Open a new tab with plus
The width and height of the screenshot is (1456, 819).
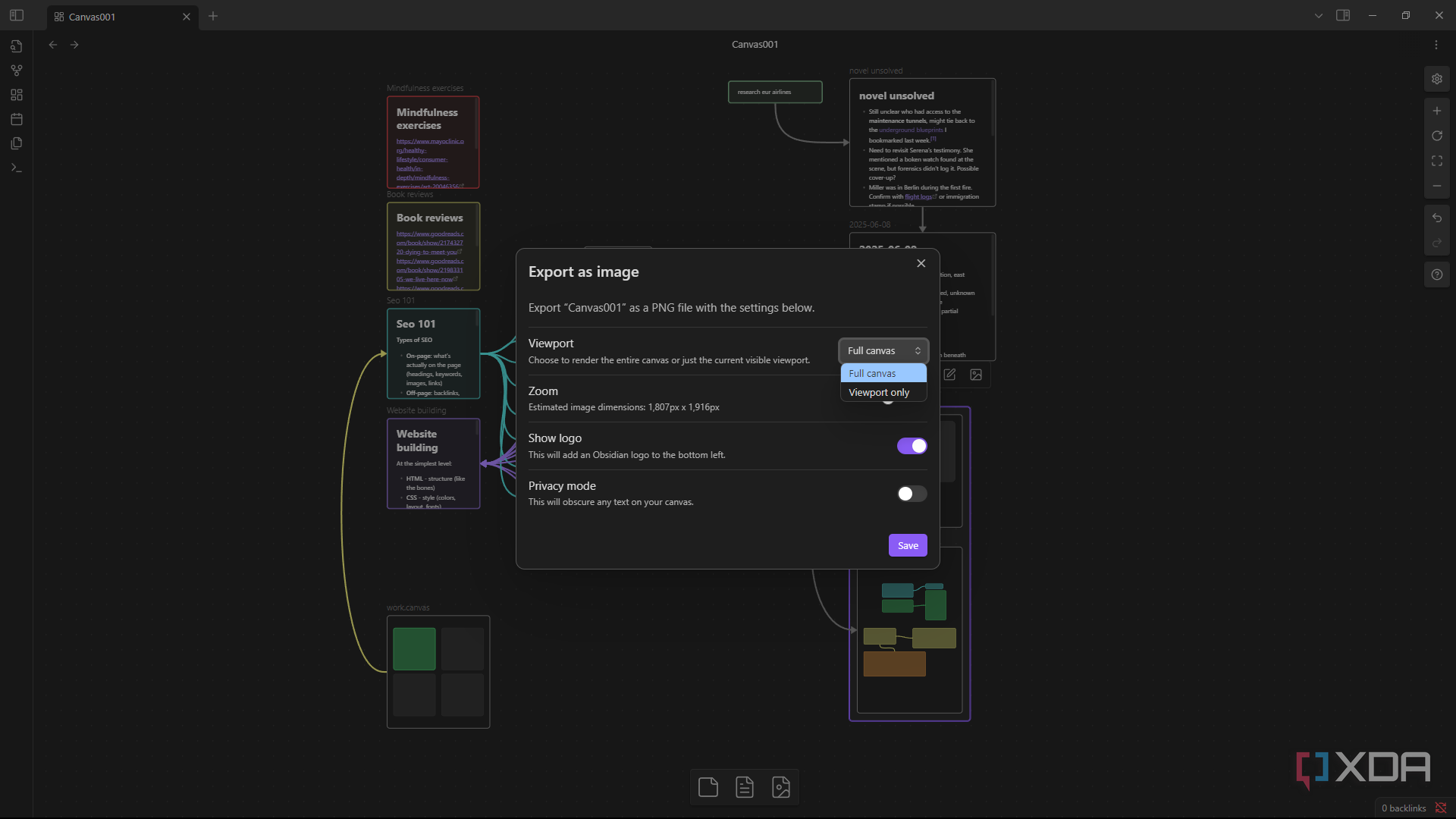point(213,16)
